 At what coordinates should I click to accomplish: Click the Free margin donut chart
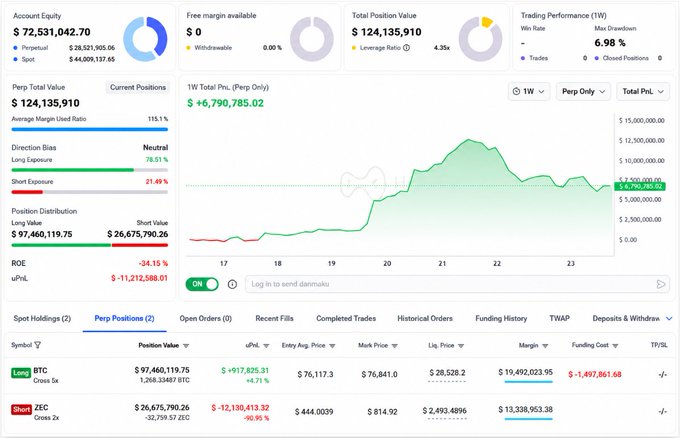click(x=312, y=39)
